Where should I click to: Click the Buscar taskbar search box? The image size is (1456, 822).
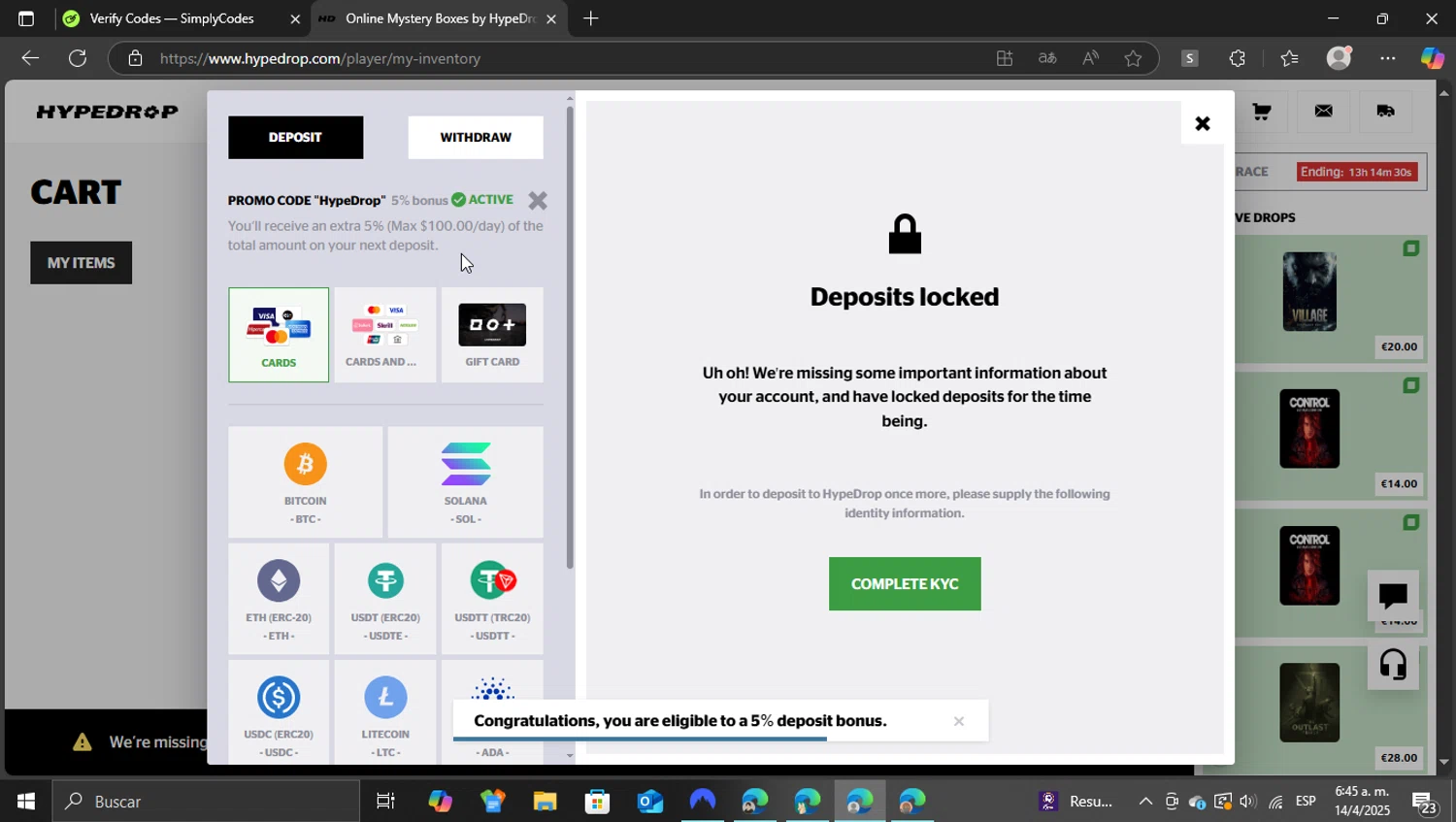pyautogui.click(x=206, y=802)
